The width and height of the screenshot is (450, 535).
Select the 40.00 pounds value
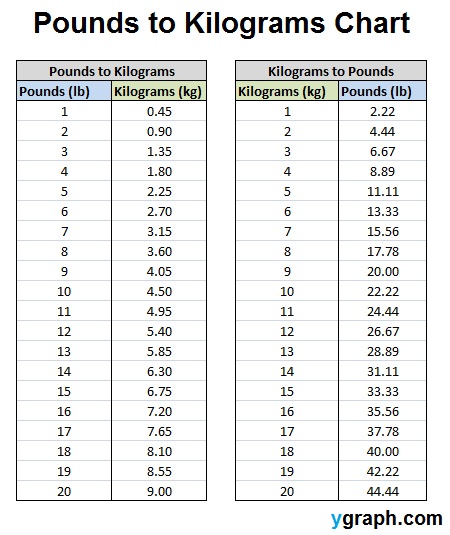pyautogui.click(x=382, y=451)
